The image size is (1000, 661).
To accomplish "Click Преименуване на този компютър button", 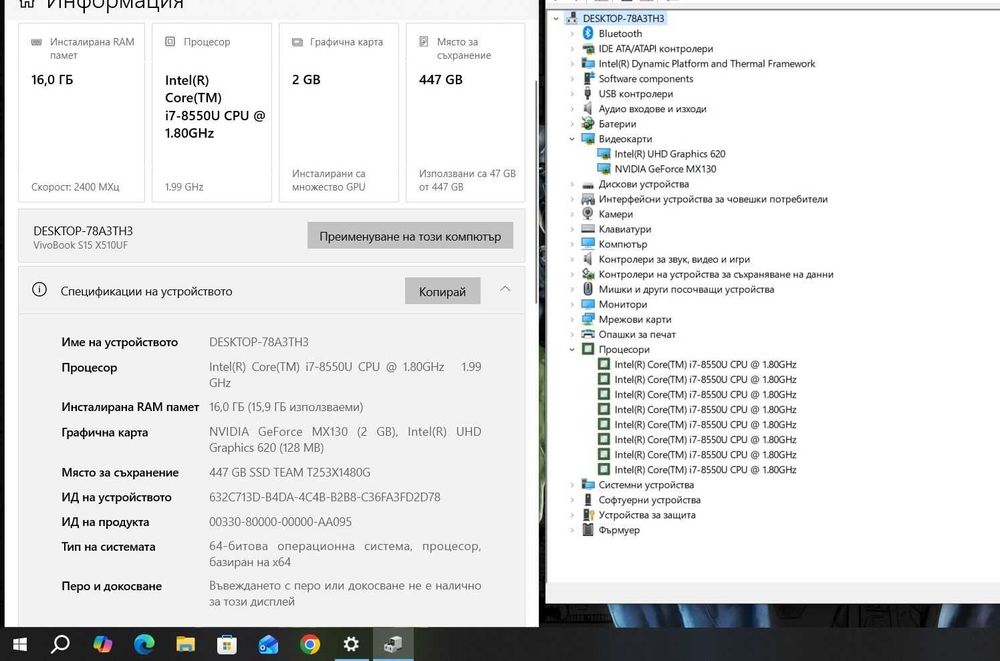I will click(410, 236).
